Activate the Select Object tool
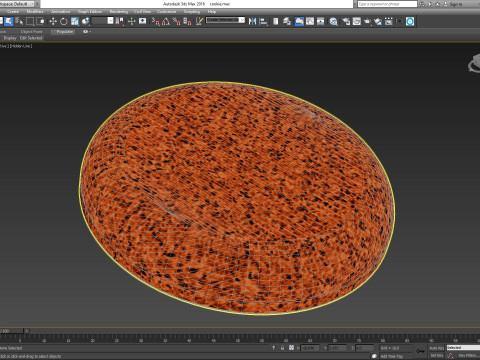The height and width of the screenshot is (360, 480). point(8,22)
